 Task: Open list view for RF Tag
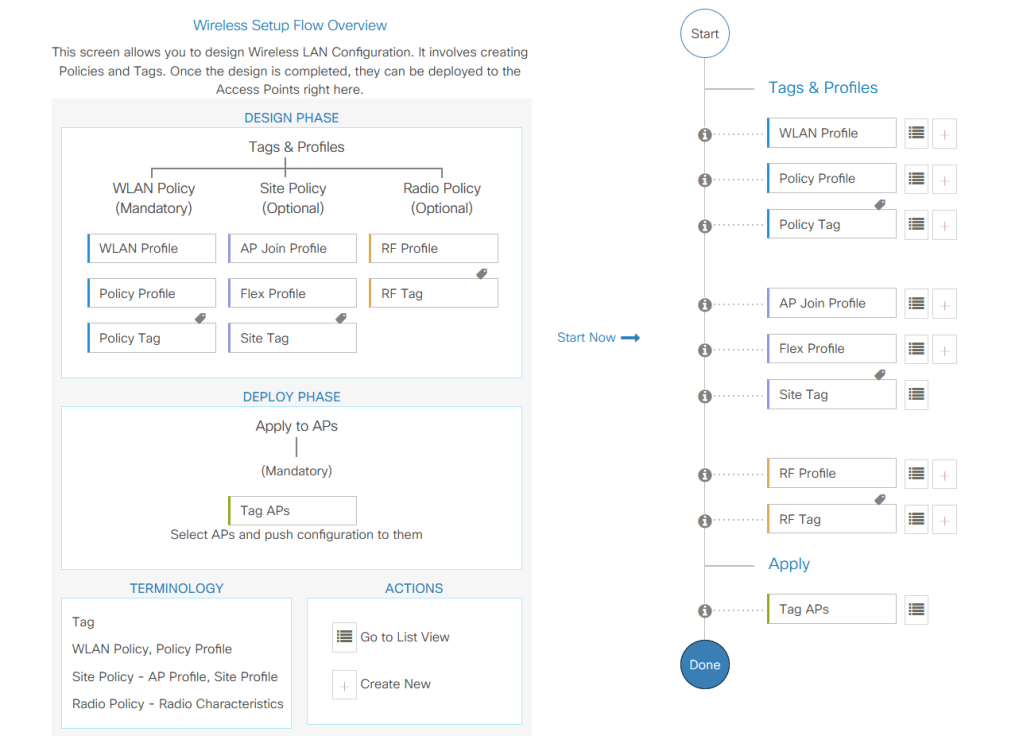click(x=916, y=520)
